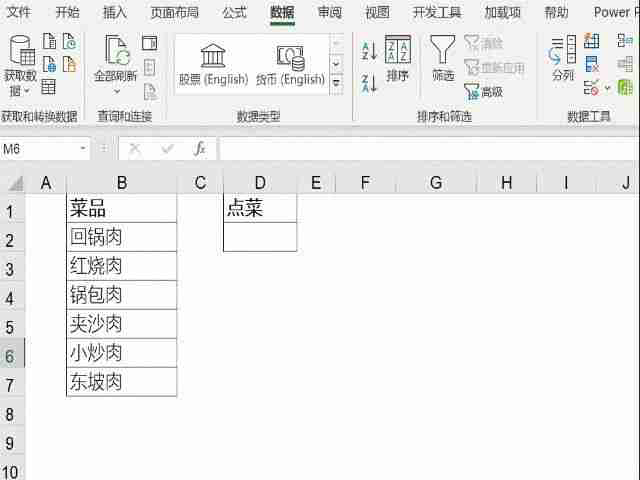The width and height of the screenshot is (640, 480).
Task: Click the formula bar cancel X icon
Action: click(x=135, y=149)
